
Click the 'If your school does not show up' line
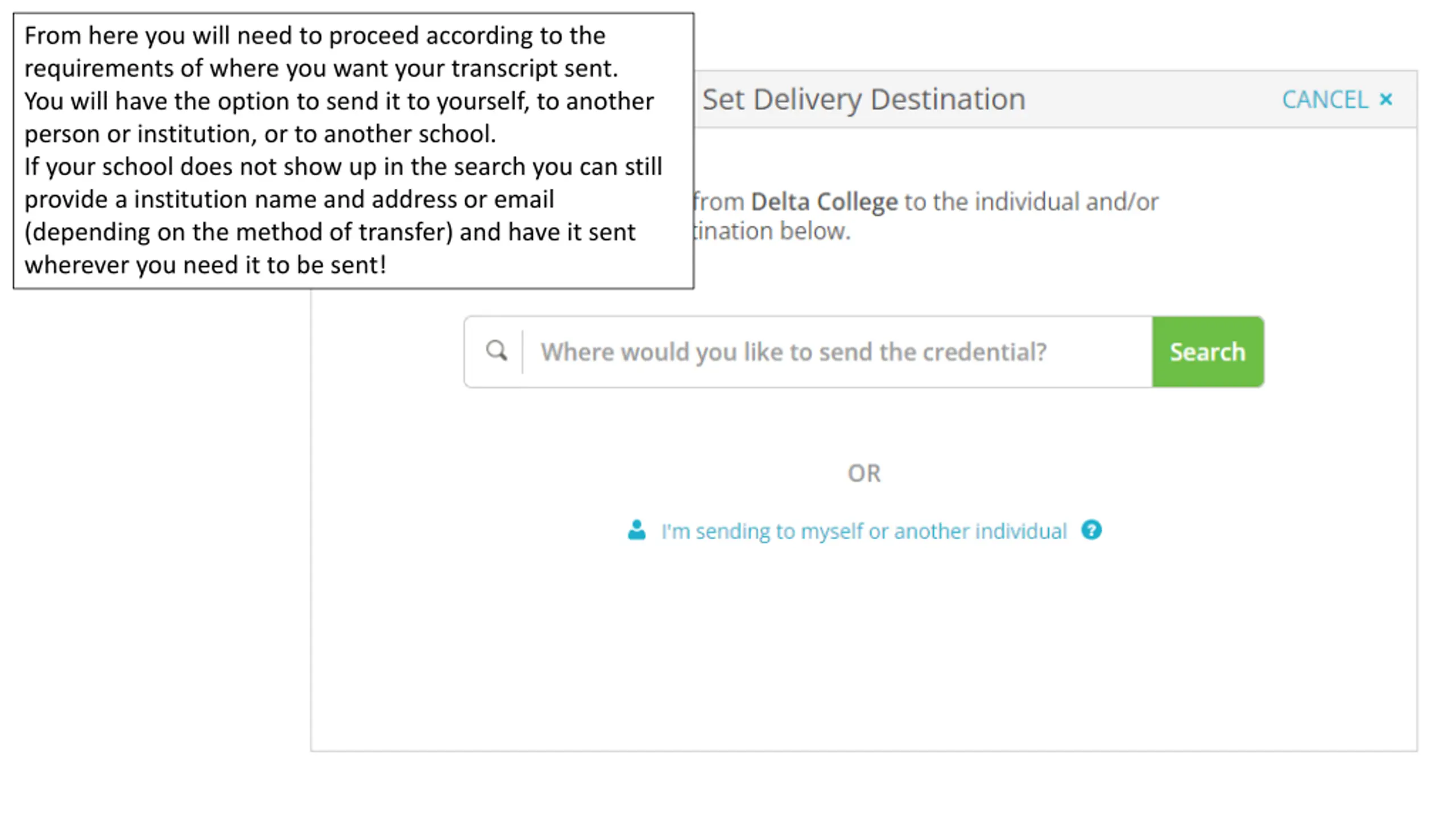point(343,167)
